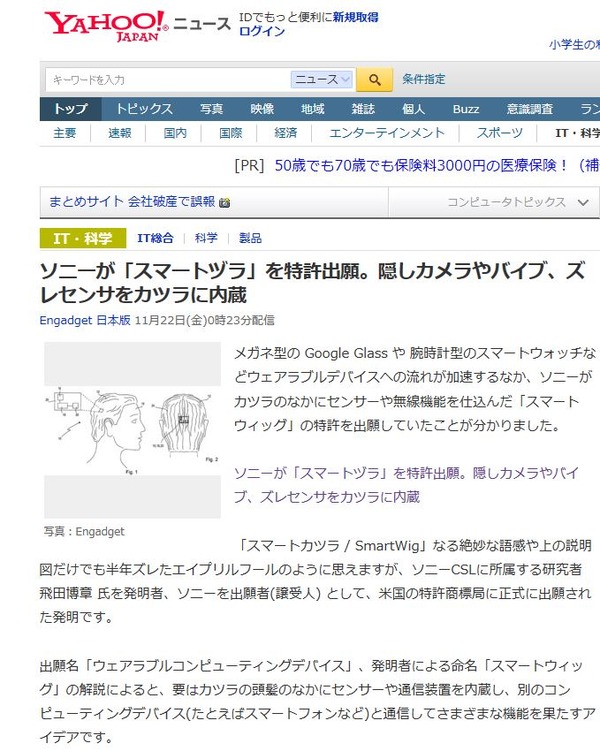
Task: Click the camera icon beside まとめサイト headline
Action: (224, 203)
